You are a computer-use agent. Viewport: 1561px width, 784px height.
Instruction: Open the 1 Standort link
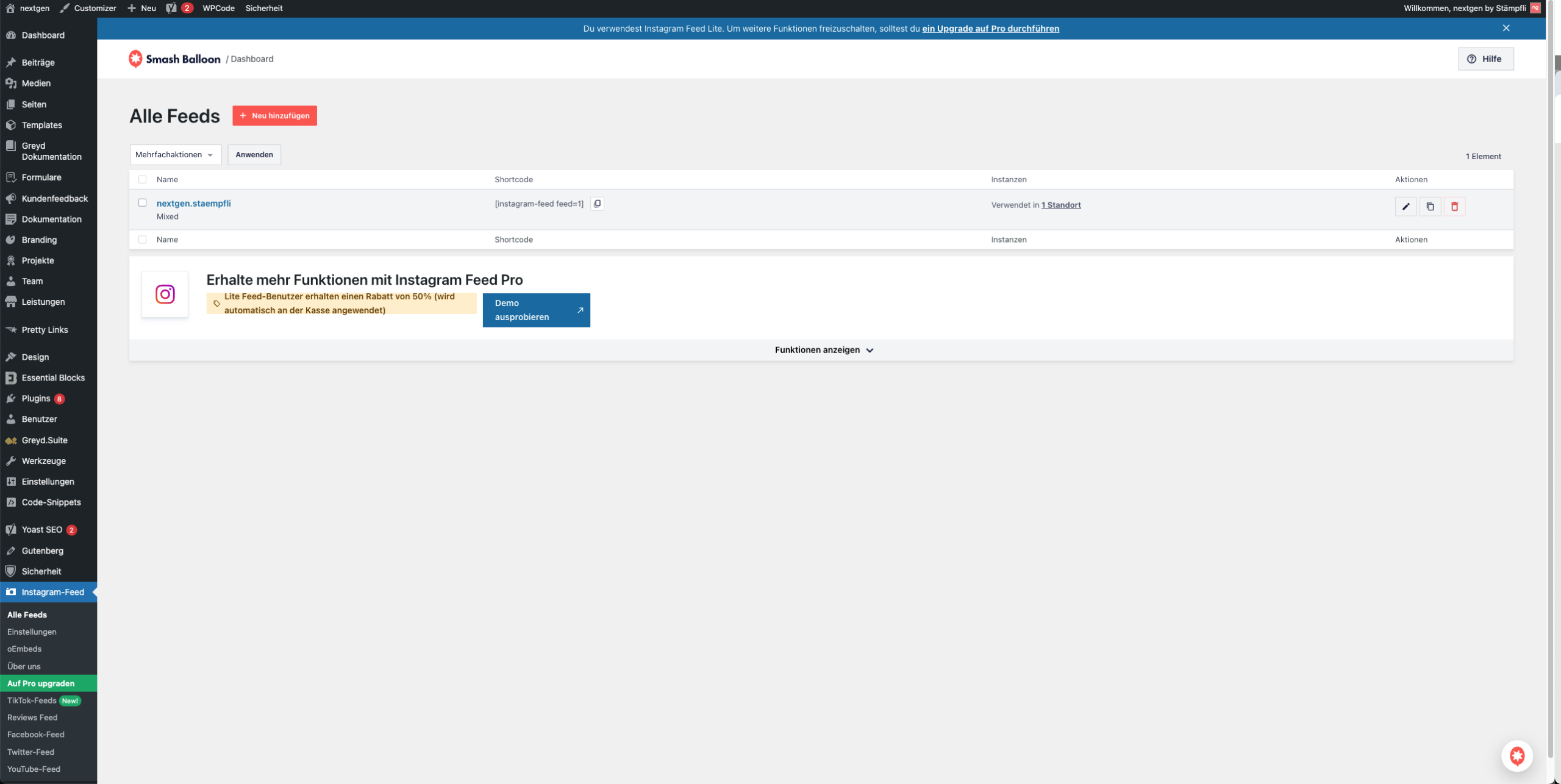(x=1060, y=205)
